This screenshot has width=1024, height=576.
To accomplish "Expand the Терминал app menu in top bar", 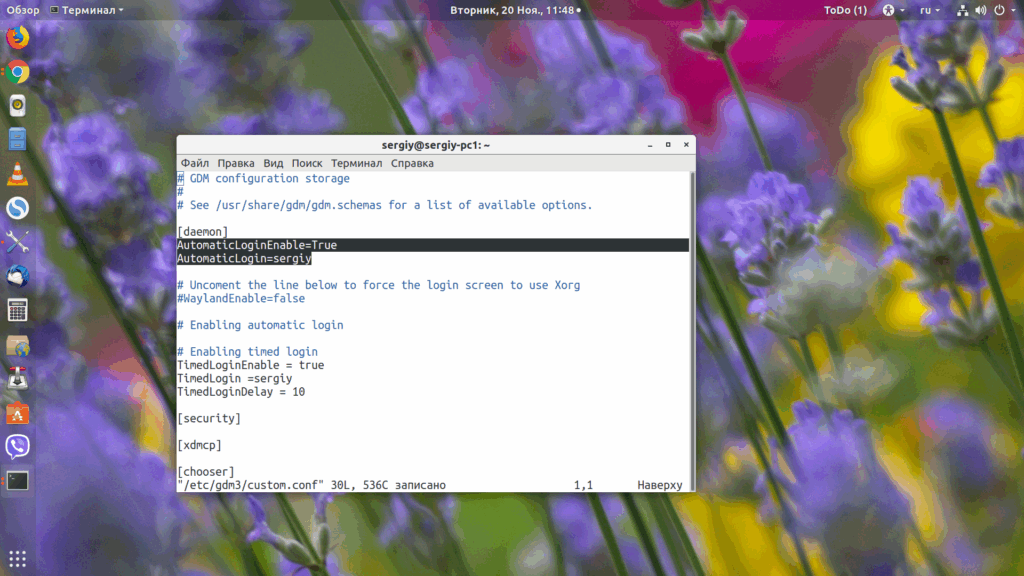I will pyautogui.click(x=87, y=10).
